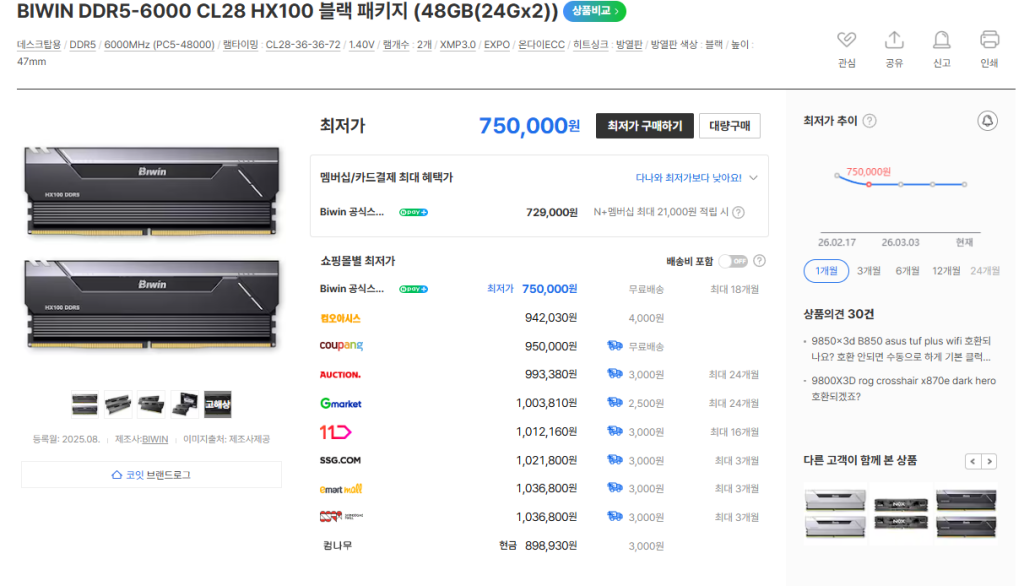This screenshot has width=1024, height=586.
Task: Select the 1개월 price trend period
Action: click(x=826, y=271)
